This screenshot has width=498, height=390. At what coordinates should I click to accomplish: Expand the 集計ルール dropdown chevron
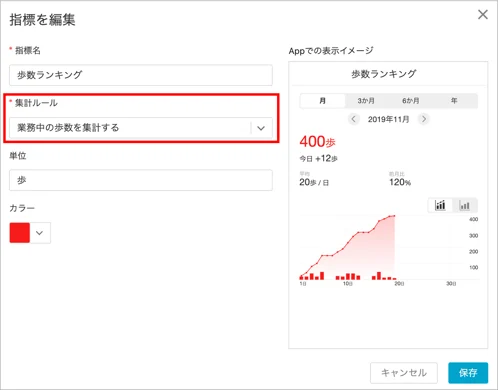pos(261,128)
